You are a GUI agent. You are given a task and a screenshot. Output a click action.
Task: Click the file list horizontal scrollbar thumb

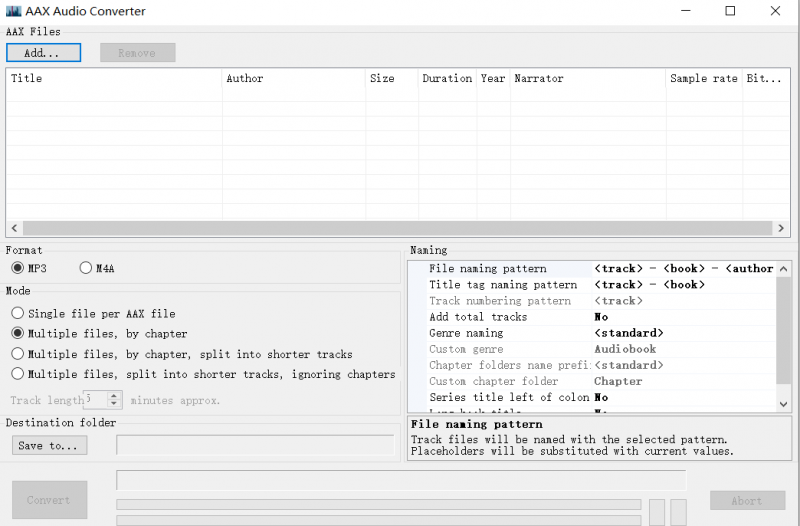(x=397, y=228)
